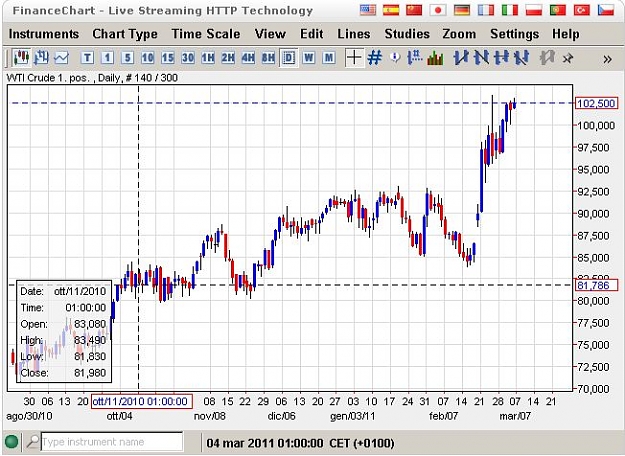Open the Help menu
Image resolution: width=625 pixels, height=456 pixels.
click(566, 34)
